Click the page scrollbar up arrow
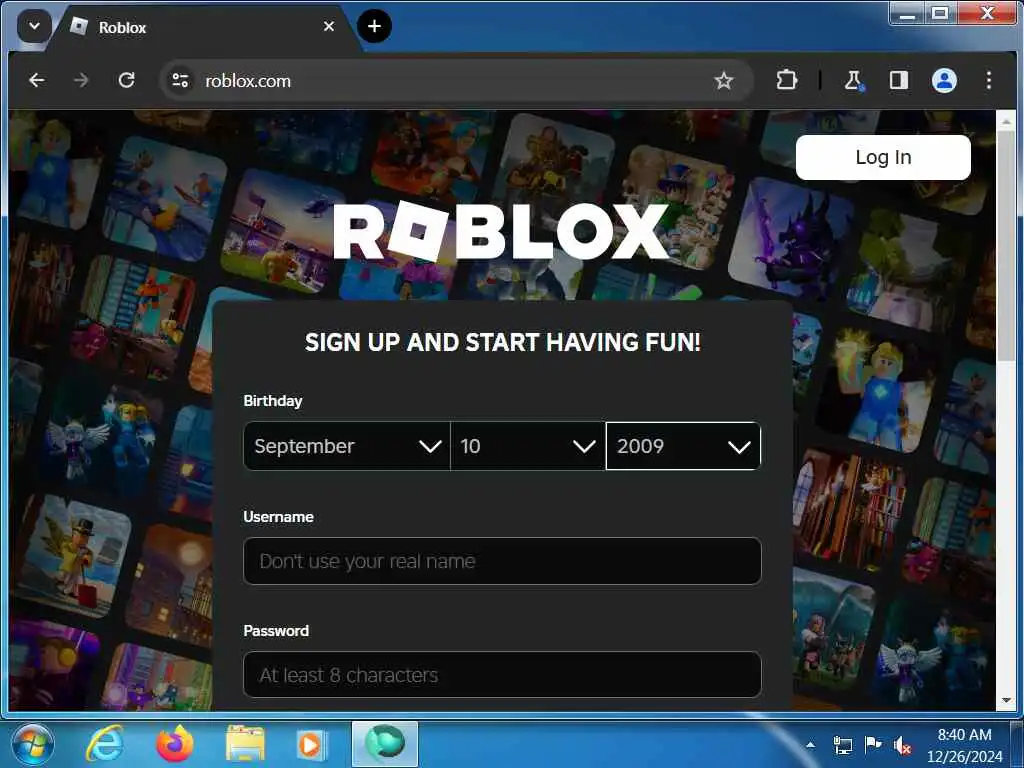 pyautogui.click(x=1006, y=121)
